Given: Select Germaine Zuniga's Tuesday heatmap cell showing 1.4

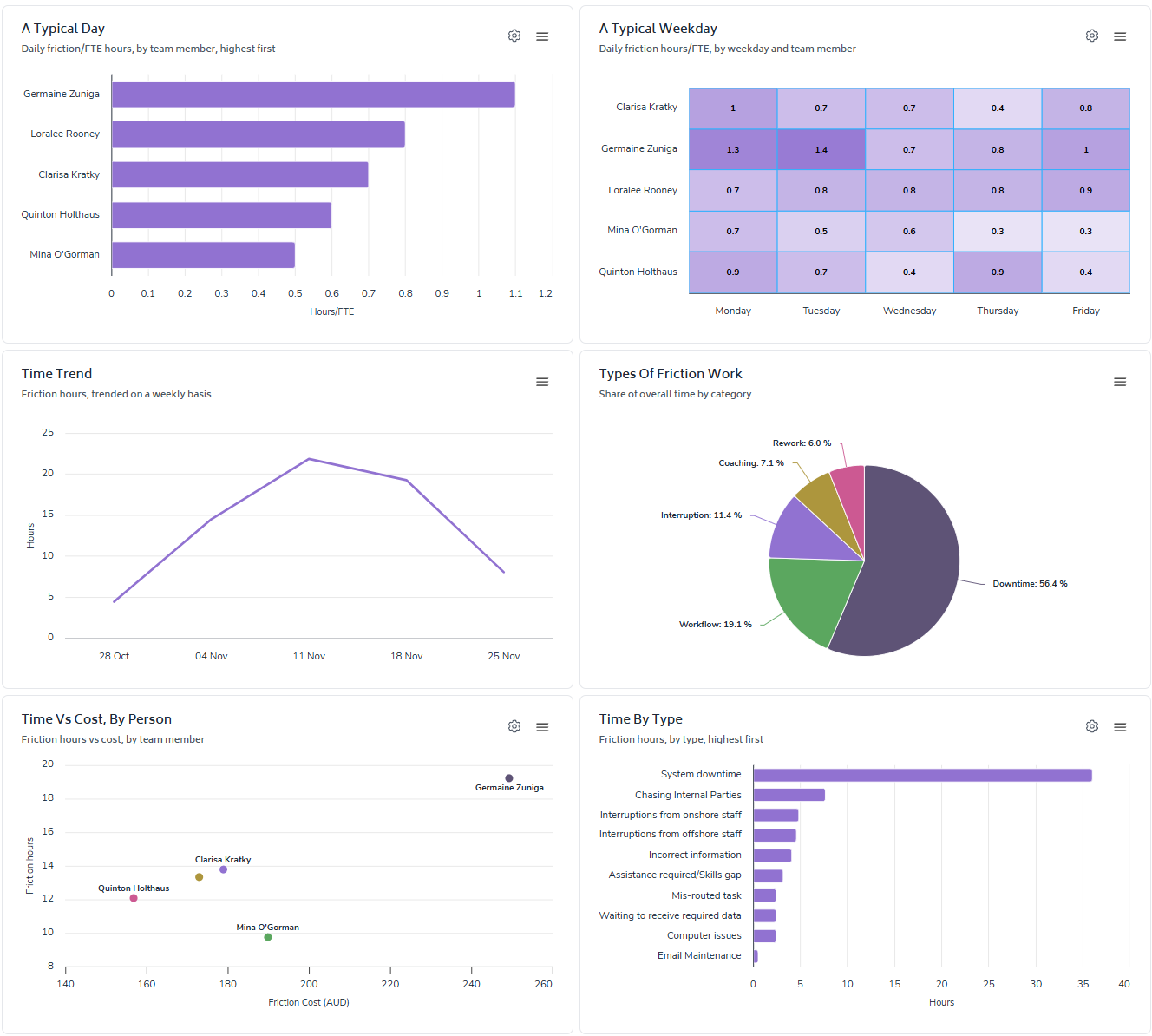Looking at the screenshot, I should point(821,149).
